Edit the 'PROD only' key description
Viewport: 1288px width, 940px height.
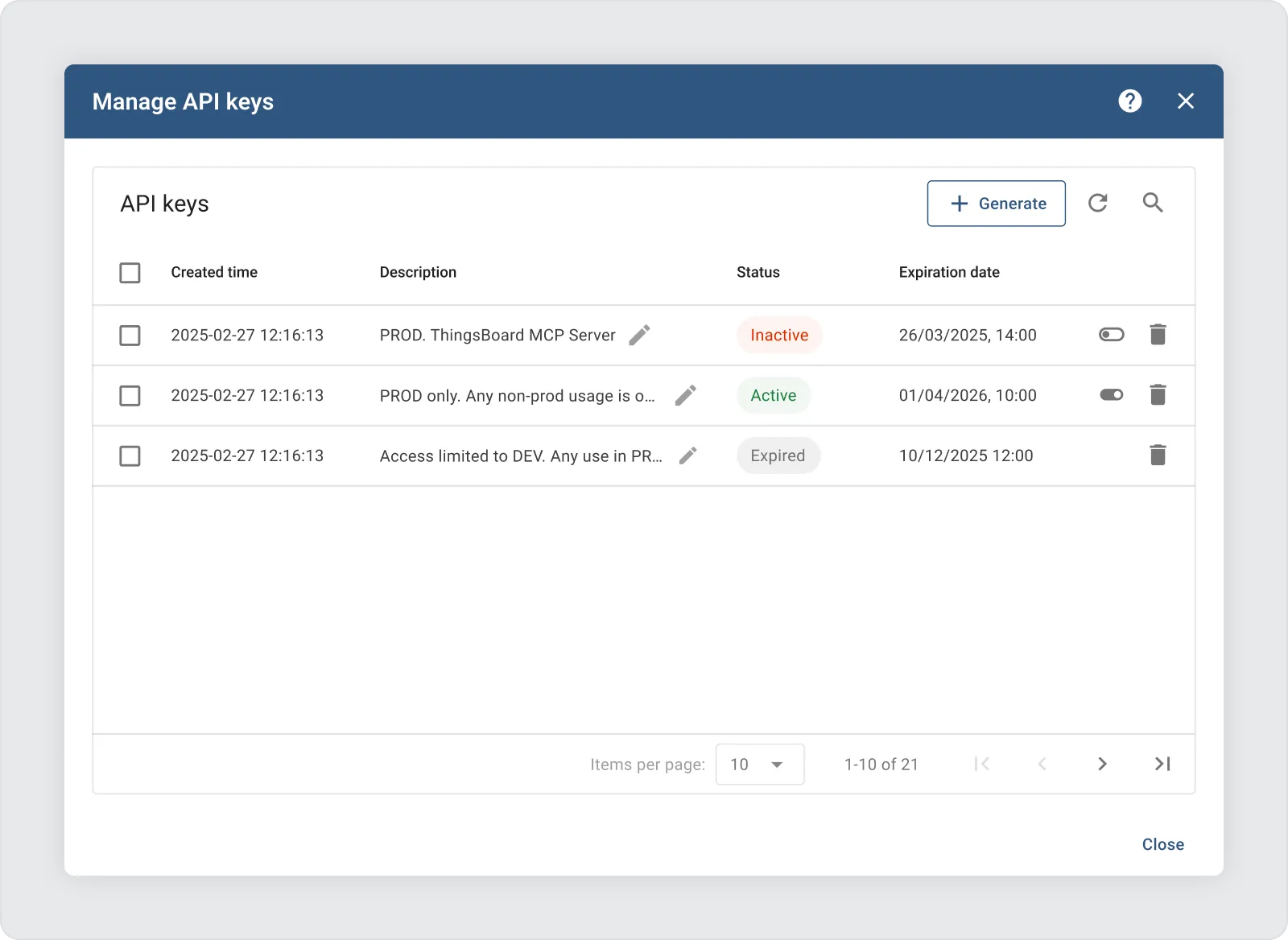click(685, 395)
